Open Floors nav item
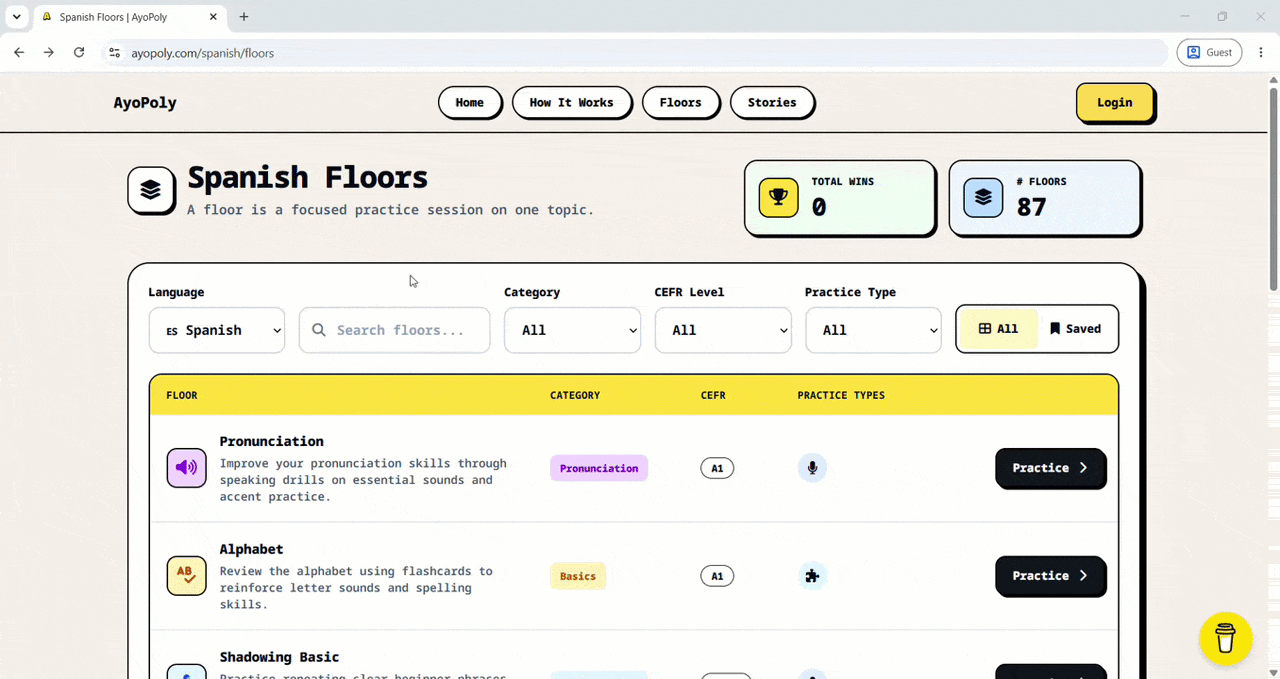1280x679 pixels. (x=681, y=102)
